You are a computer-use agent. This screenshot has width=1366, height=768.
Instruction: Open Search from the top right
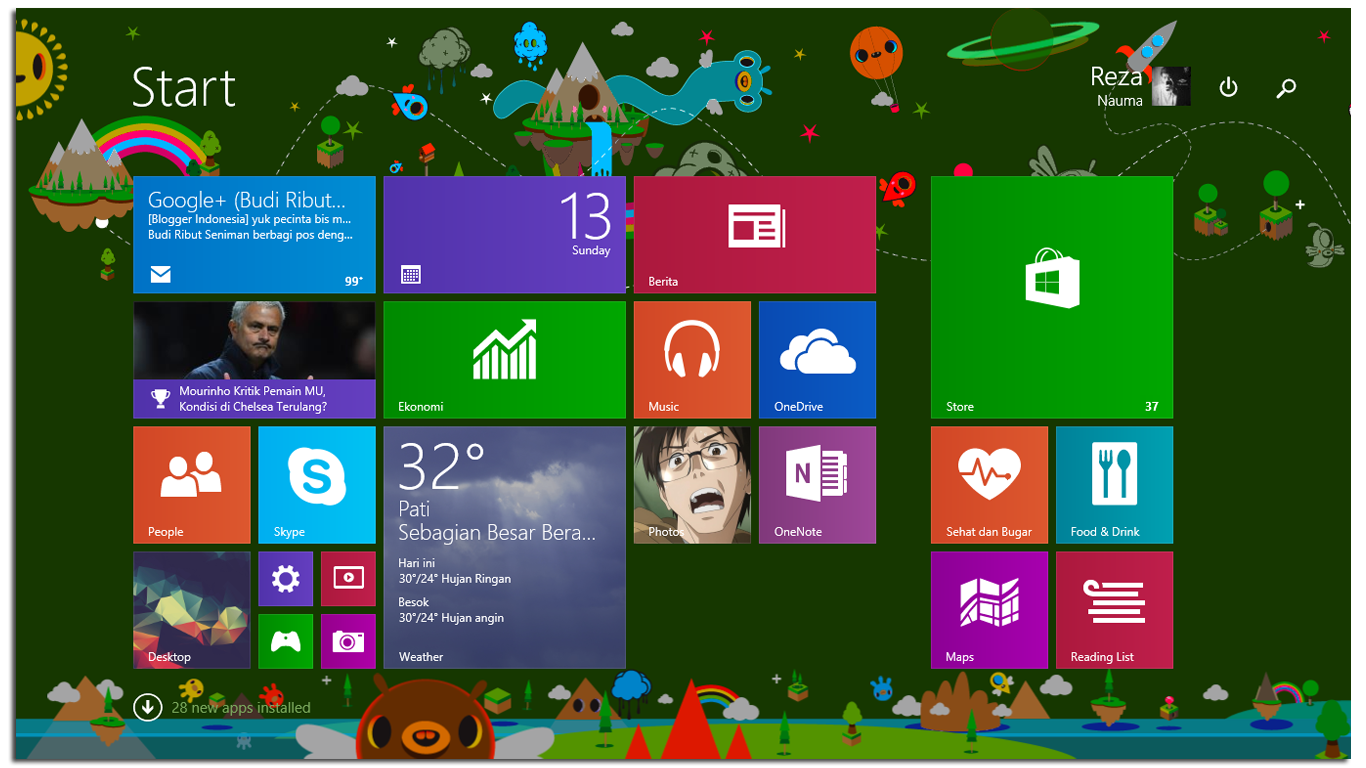(x=1286, y=87)
